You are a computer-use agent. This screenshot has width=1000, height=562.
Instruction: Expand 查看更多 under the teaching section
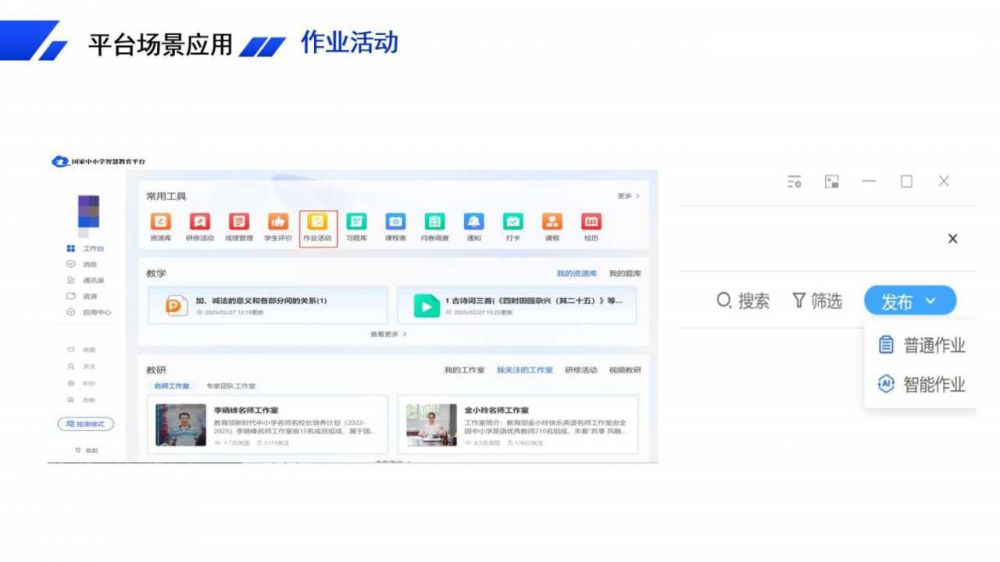click(389, 334)
